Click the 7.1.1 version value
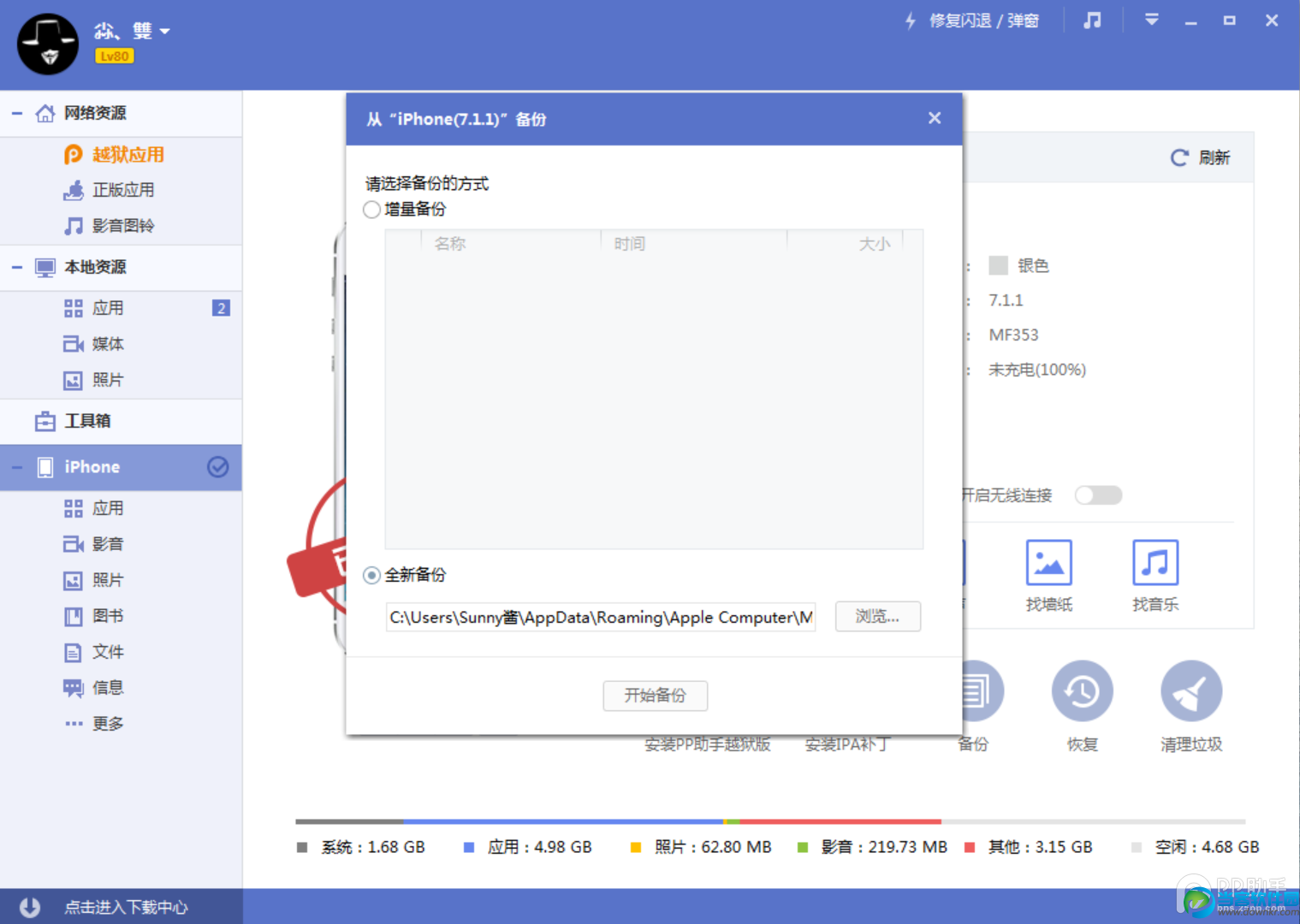1300x924 pixels. point(1006,300)
